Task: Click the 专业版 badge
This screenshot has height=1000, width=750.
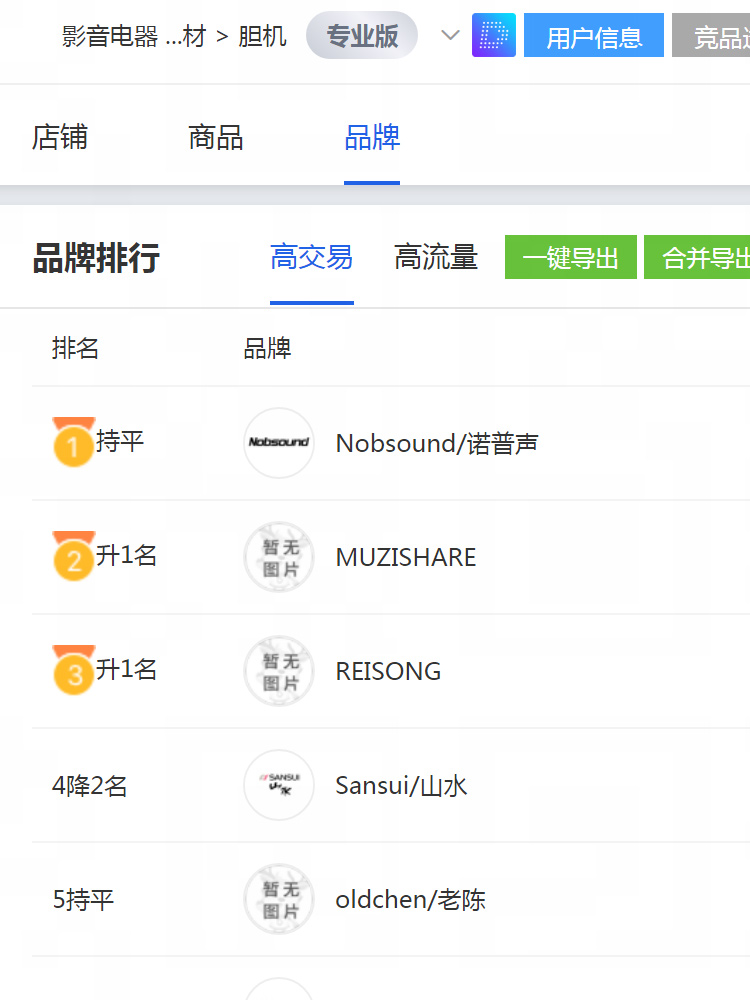Action: pos(362,35)
